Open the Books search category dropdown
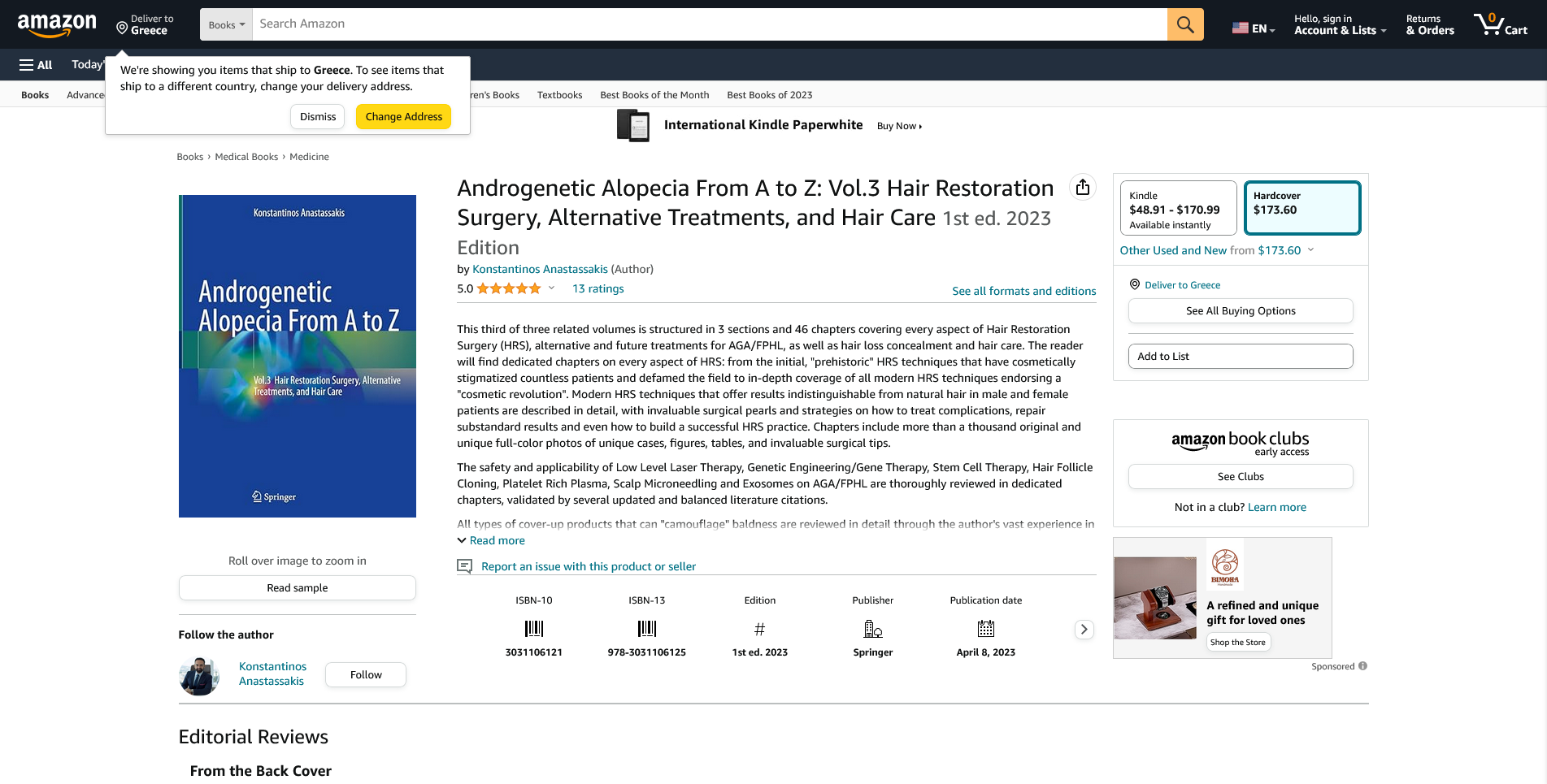Screen dimensions: 1547x784 226,24
